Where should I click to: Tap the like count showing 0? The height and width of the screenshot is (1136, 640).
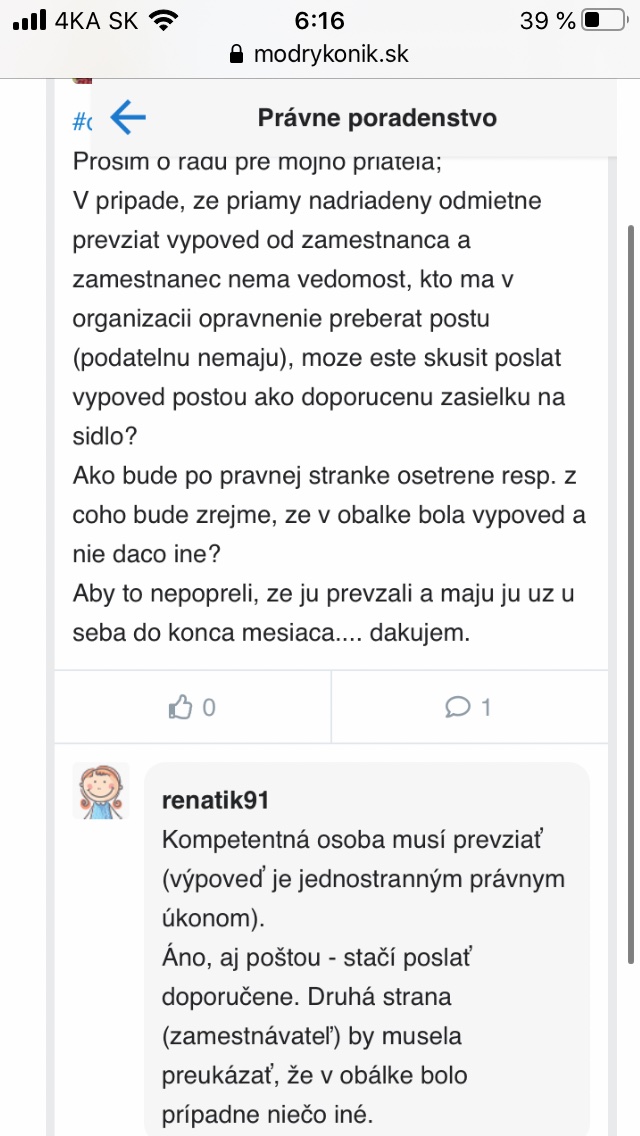tap(209, 708)
